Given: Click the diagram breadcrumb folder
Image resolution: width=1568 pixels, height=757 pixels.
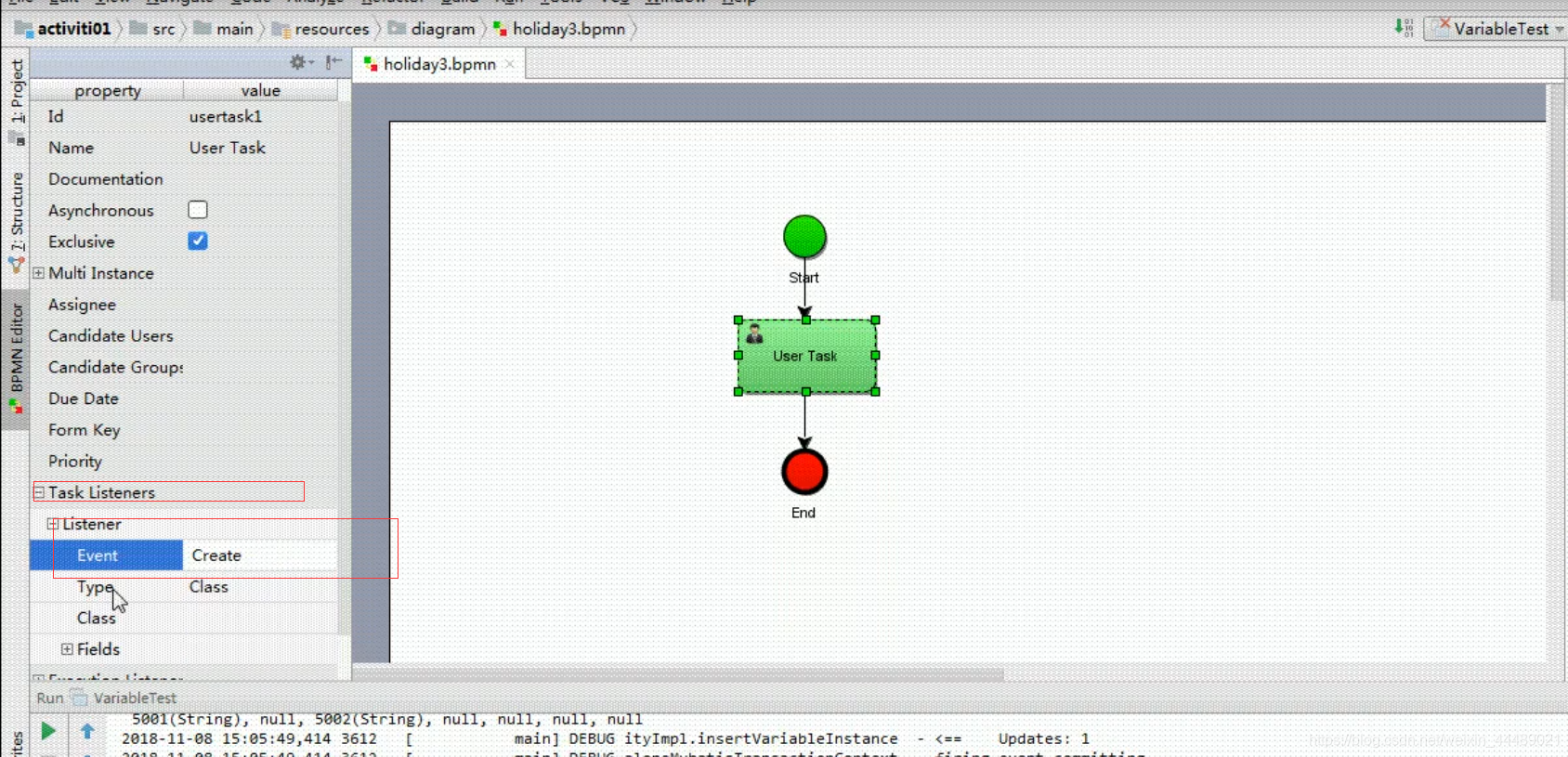Looking at the screenshot, I should (x=432, y=29).
